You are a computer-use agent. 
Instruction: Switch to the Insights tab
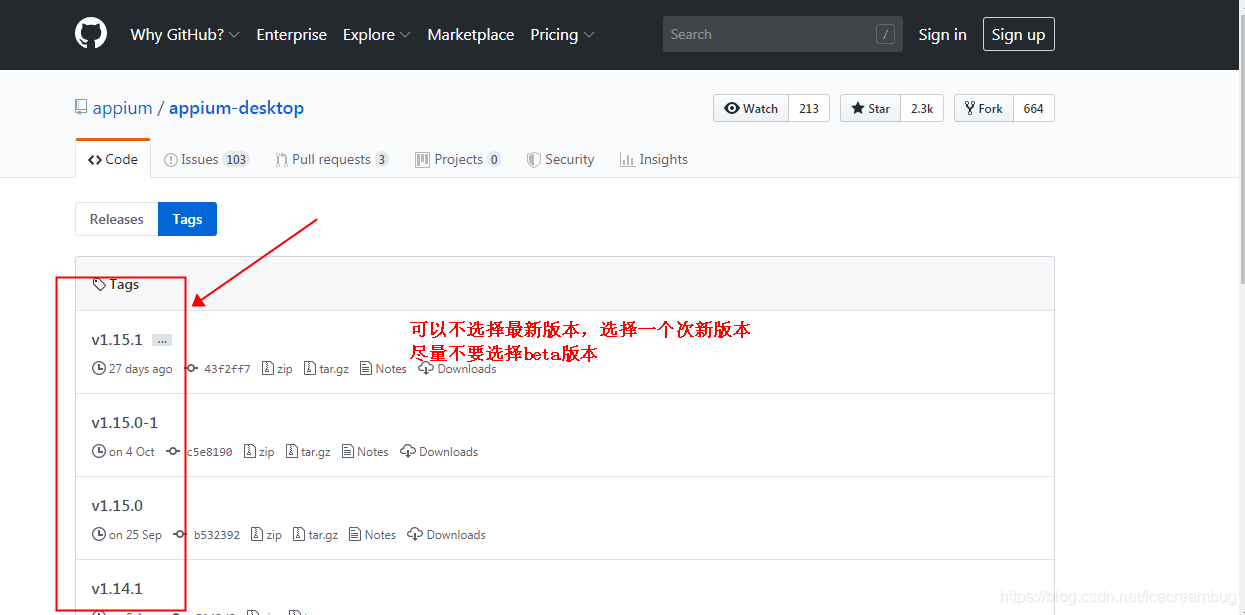pos(653,159)
